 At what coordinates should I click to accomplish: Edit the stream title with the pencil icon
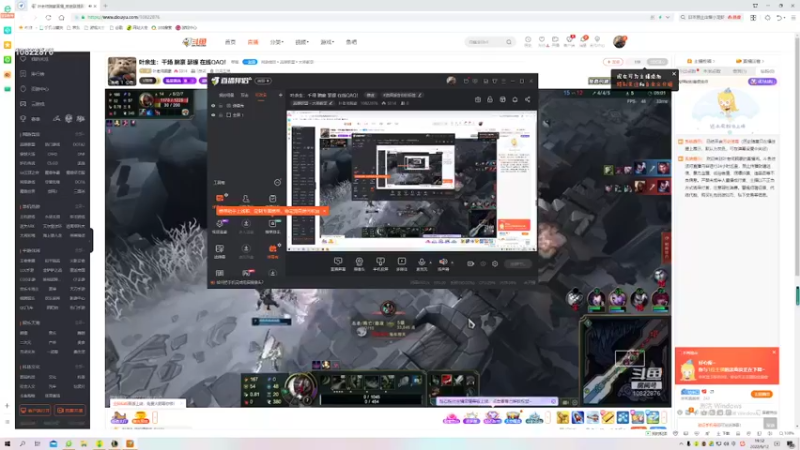420,95
